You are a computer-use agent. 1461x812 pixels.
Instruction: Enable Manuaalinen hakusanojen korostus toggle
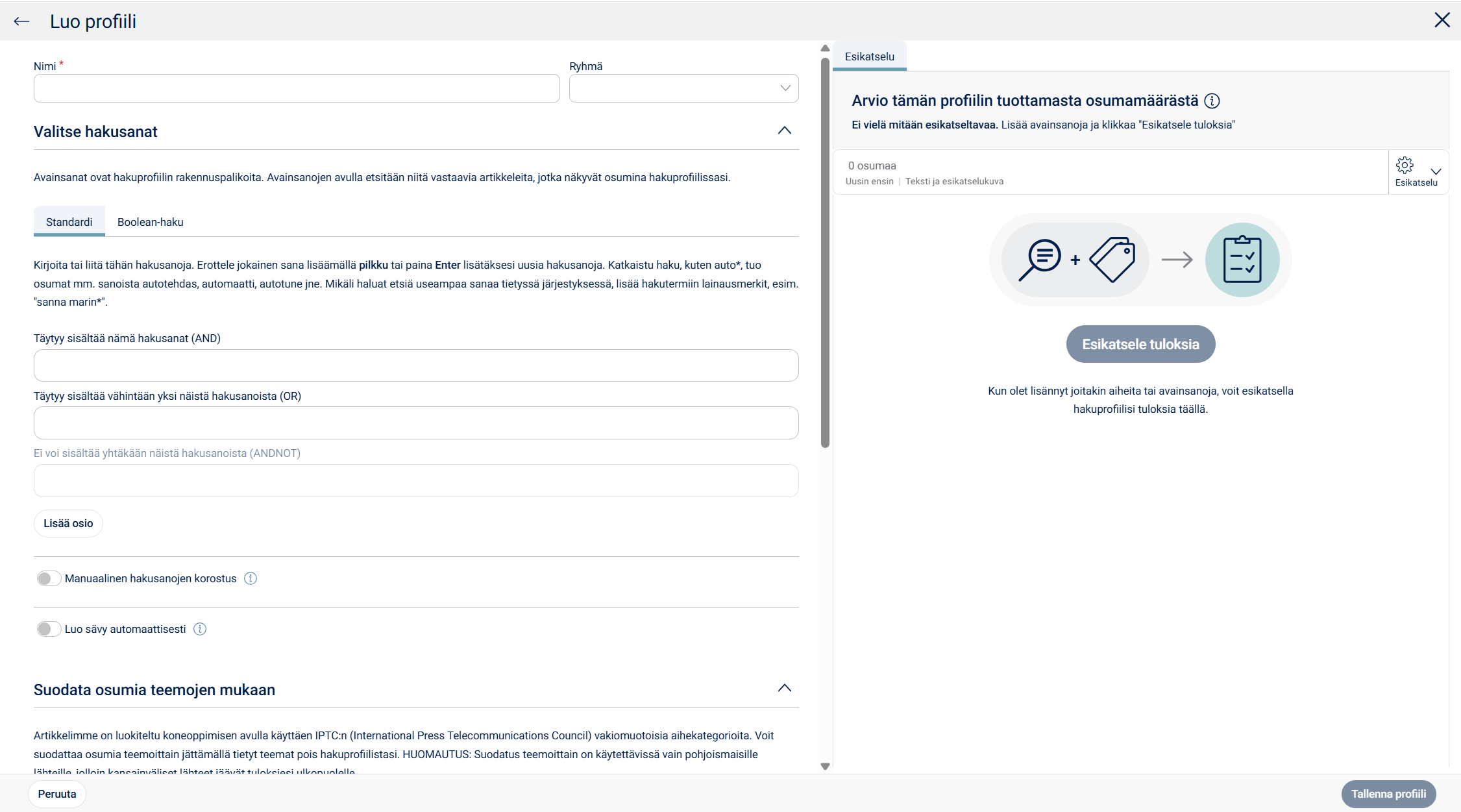tap(49, 578)
